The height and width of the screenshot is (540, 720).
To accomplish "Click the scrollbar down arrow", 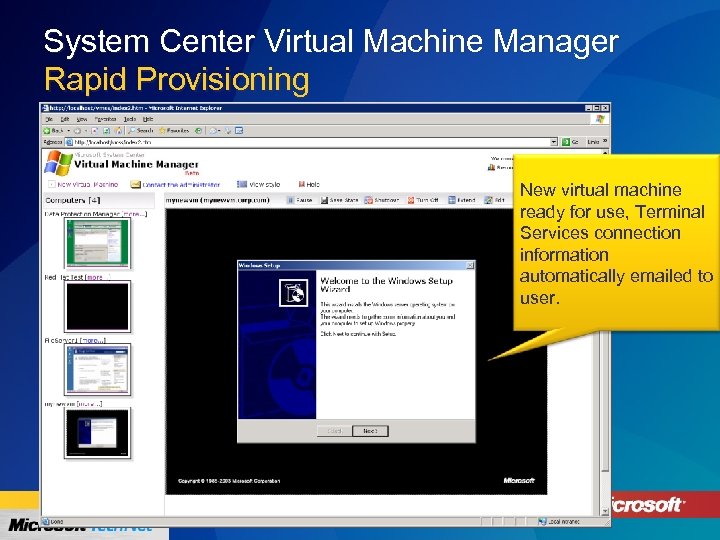I will point(605,511).
